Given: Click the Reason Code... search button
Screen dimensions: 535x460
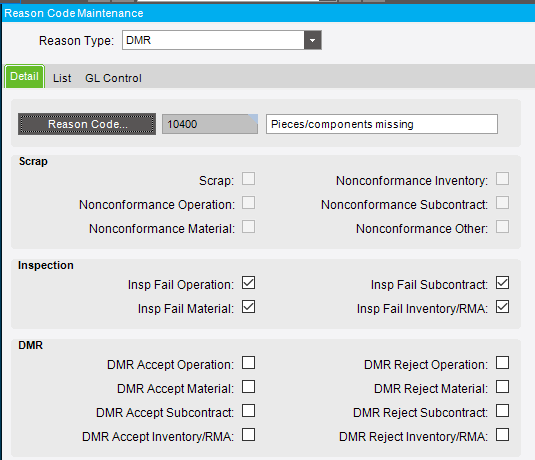Looking at the screenshot, I should pyautogui.click(x=87, y=124).
